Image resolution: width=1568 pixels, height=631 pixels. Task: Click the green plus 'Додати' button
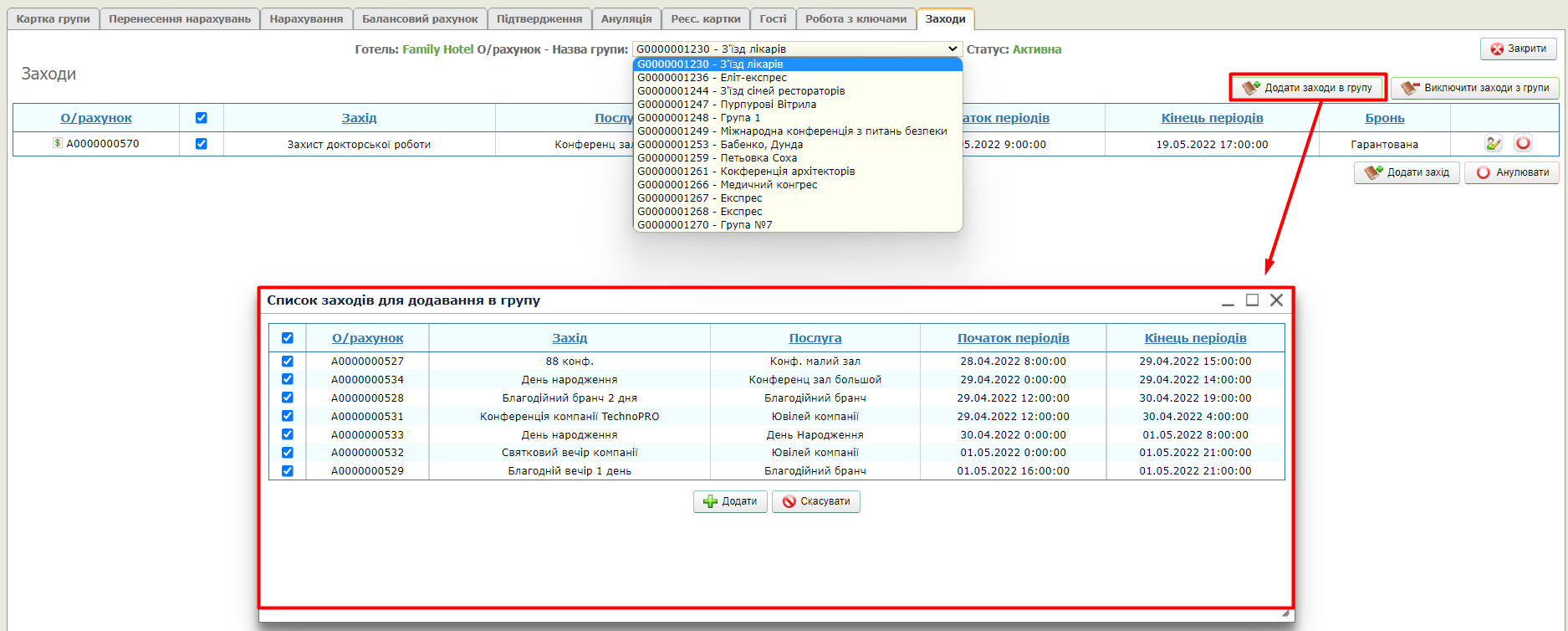pyautogui.click(x=730, y=501)
